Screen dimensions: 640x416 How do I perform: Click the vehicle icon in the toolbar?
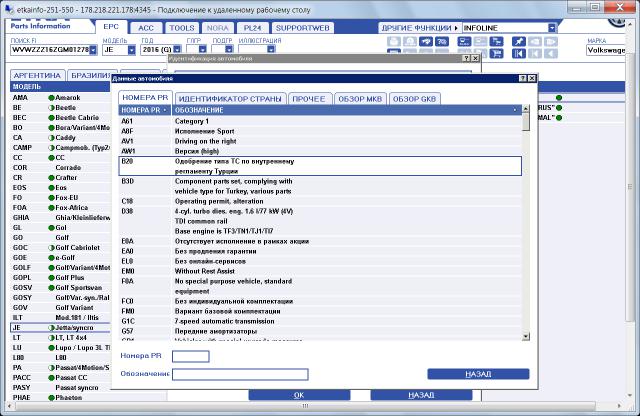click(426, 42)
